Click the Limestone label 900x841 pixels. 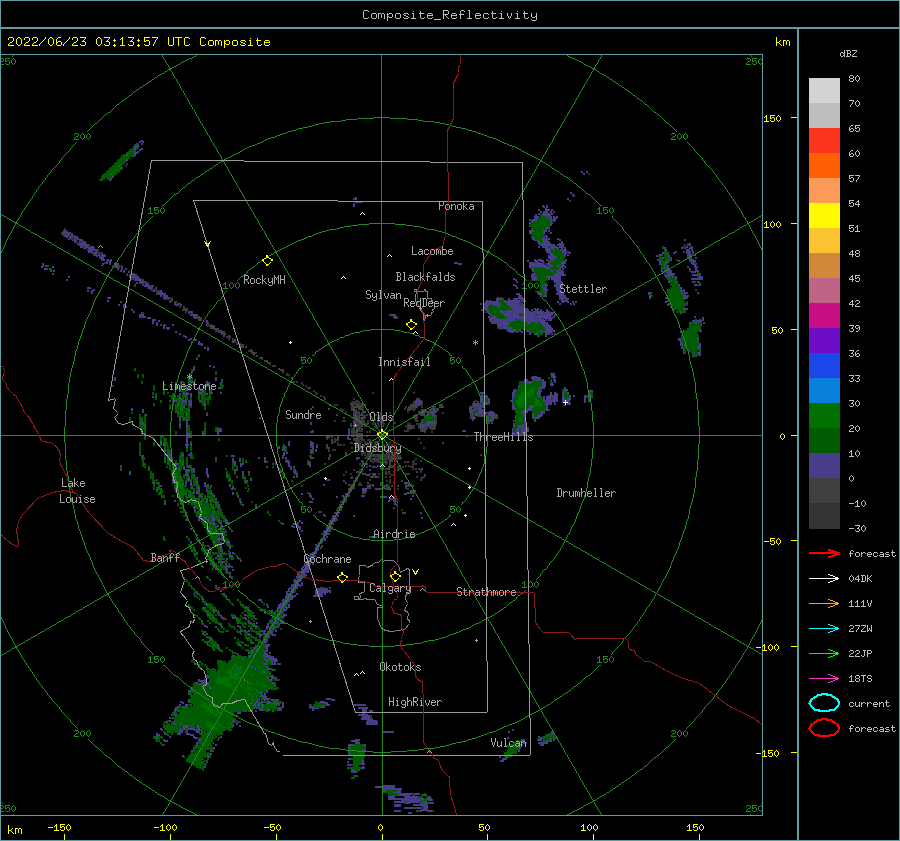(x=189, y=386)
